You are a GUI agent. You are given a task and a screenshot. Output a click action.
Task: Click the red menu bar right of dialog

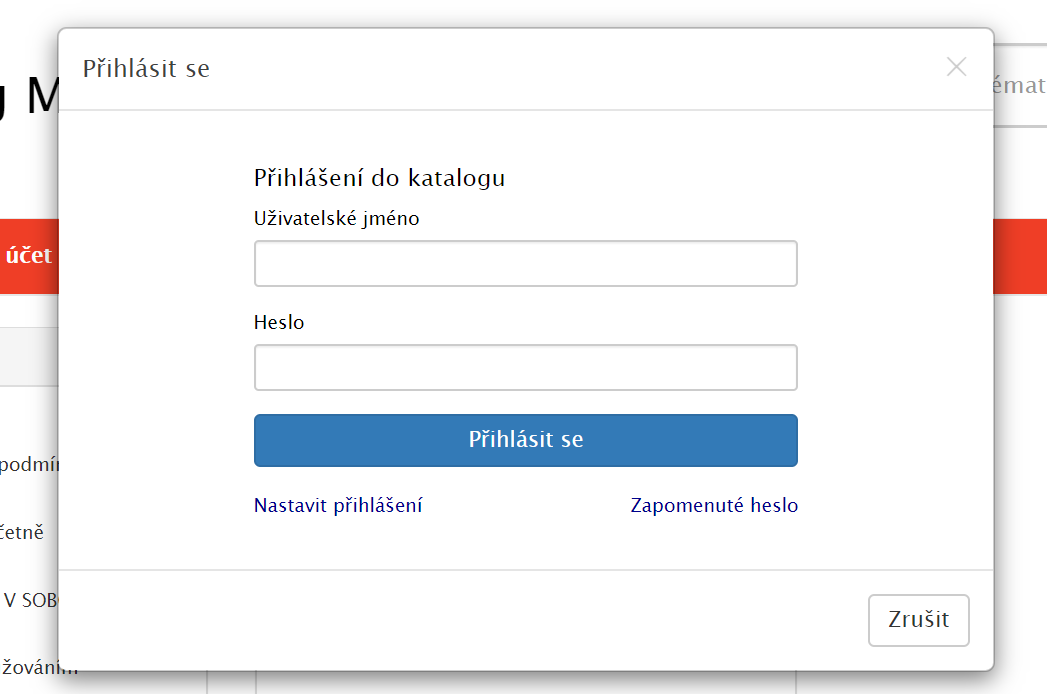(x=1020, y=256)
